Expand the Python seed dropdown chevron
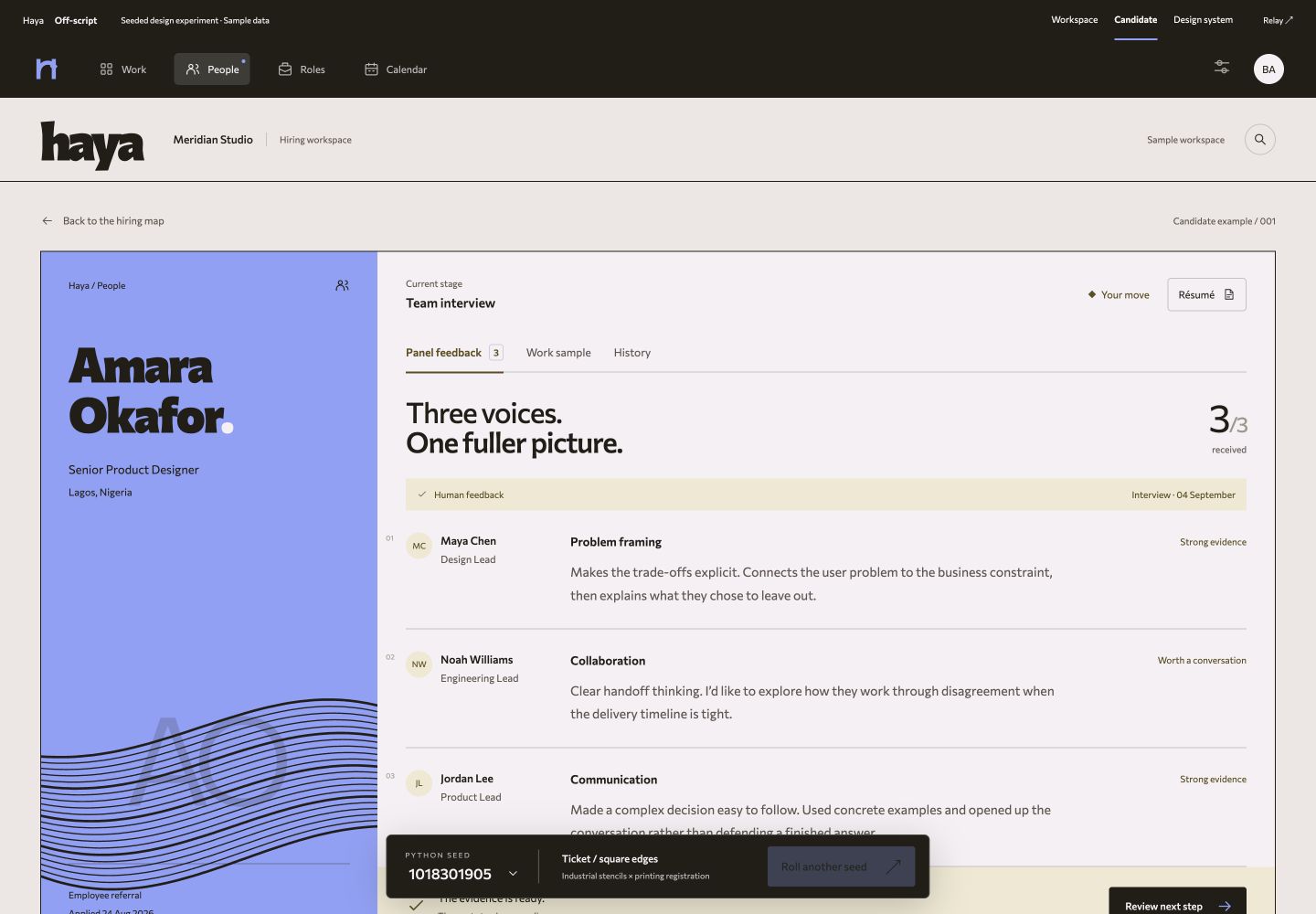 click(513, 874)
